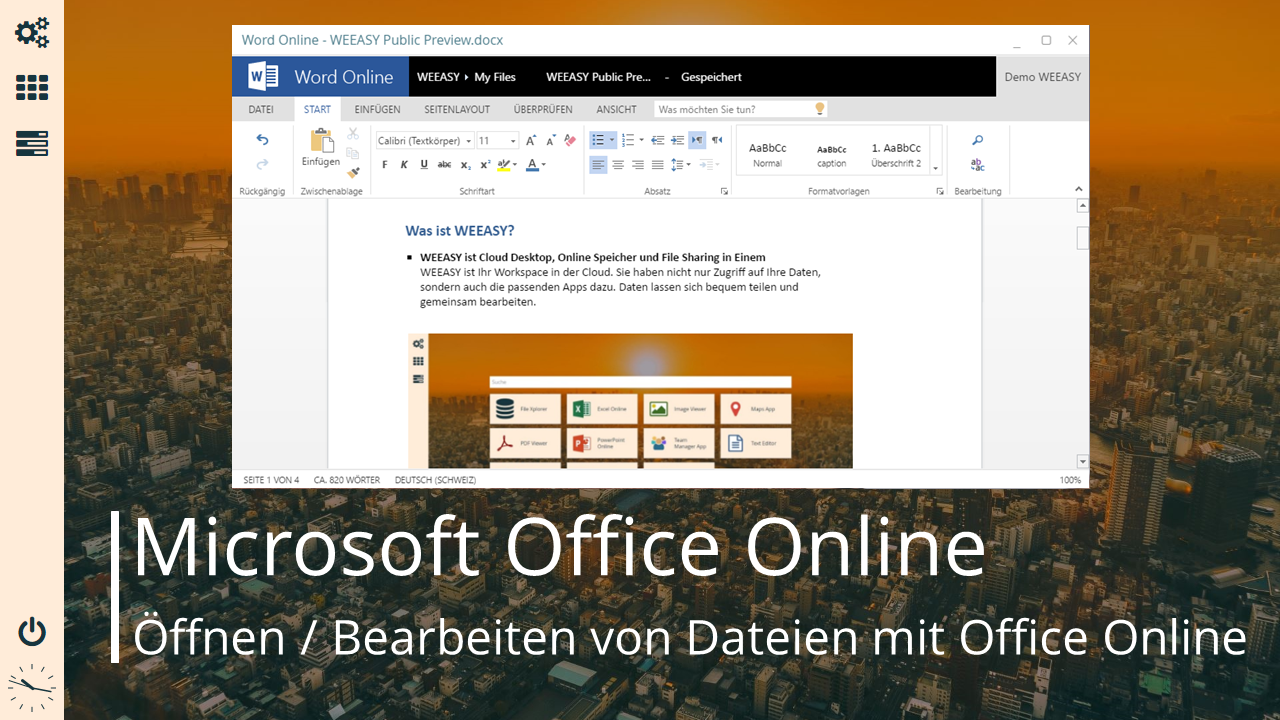Click Demo WEEASY account name
Screen dimensions: 1280x720
click(x=1042, y=77)
